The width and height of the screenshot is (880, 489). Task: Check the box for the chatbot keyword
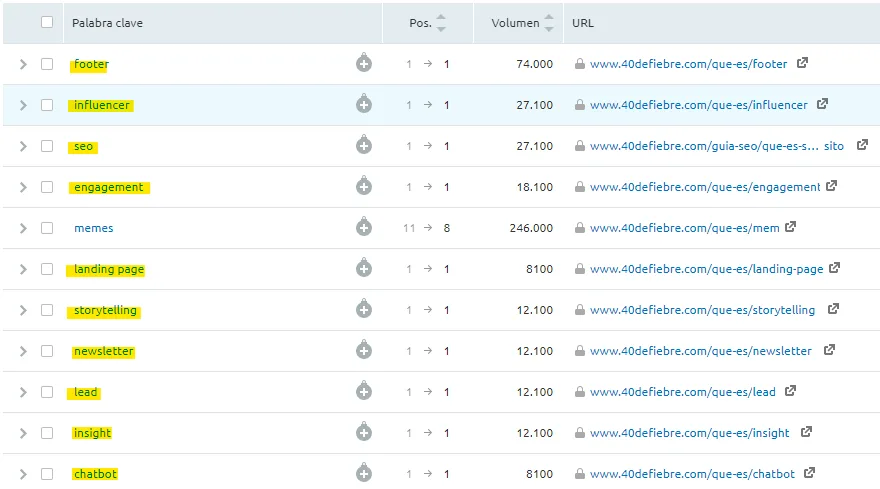coord(47,474)
